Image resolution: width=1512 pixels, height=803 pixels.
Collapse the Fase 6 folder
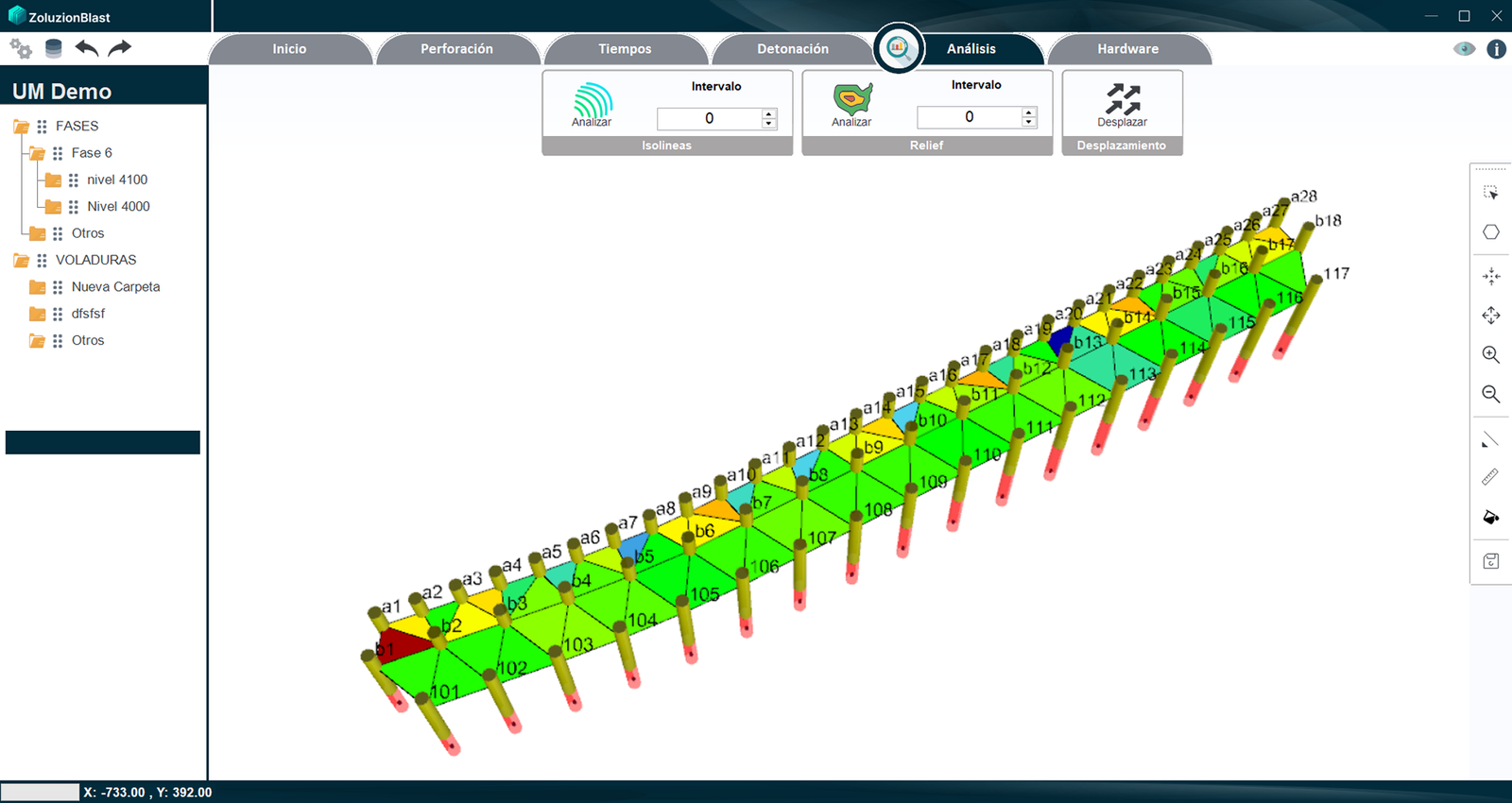tap(37, 153)
